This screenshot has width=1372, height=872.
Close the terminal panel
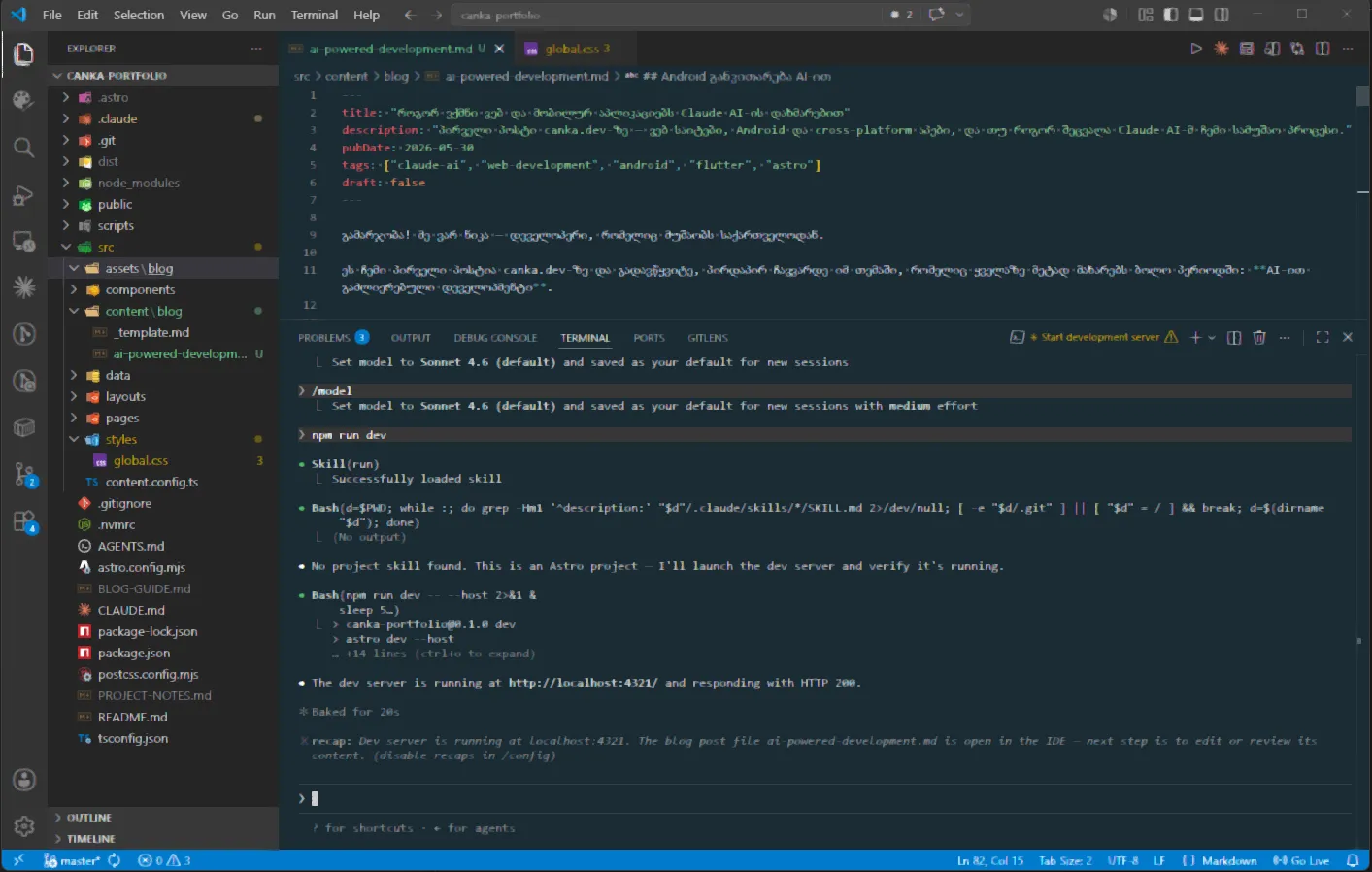[1348, 337]
